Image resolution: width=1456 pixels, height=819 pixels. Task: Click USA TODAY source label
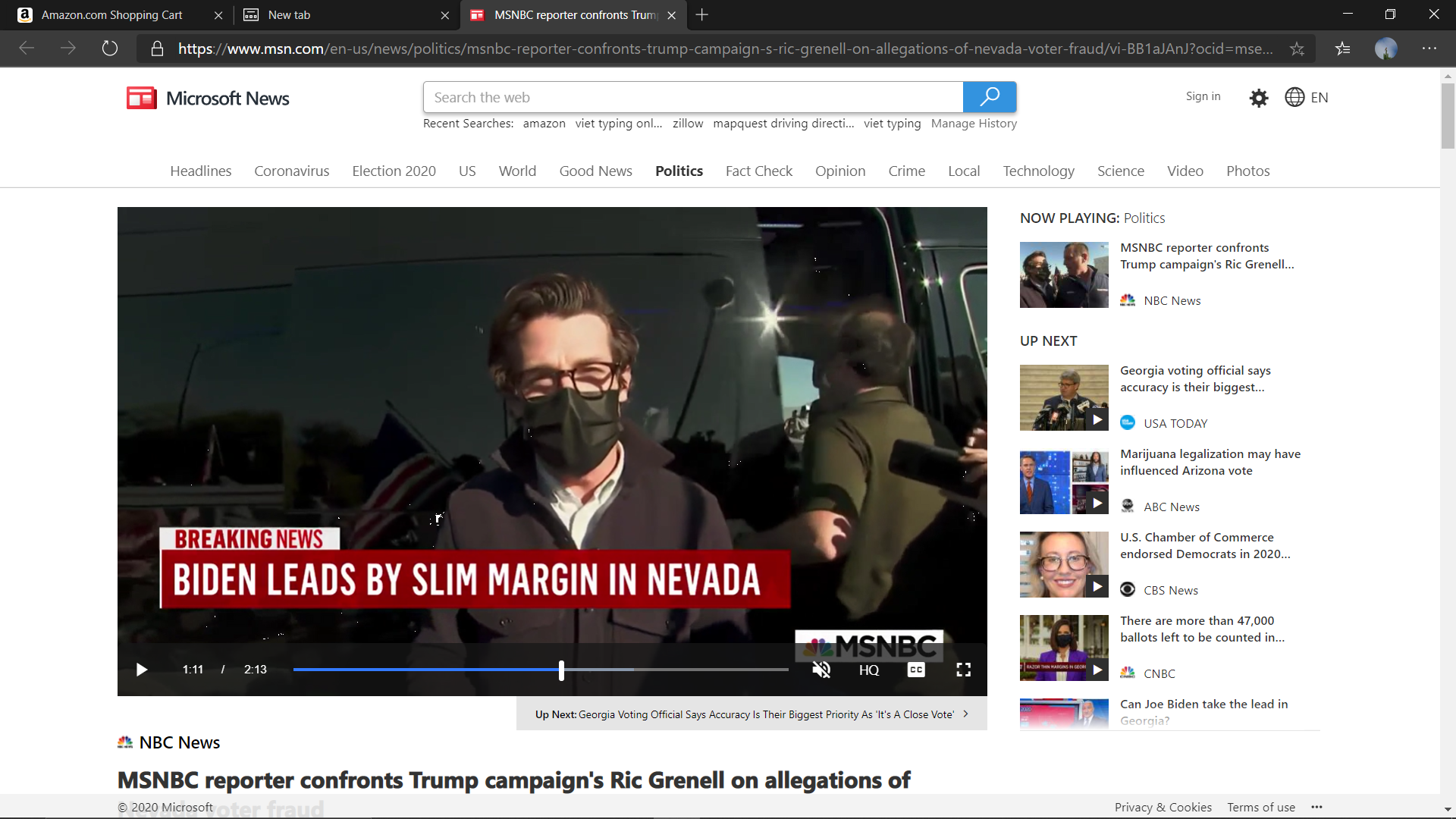[x=1175, y=423]
